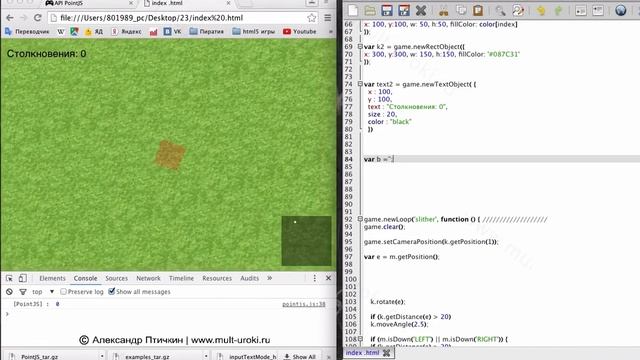This screenshot has width=640, height=360.
Task: Open dropdown arrow for PointJS_tar.gz download
Action: (x=102, y=356)
